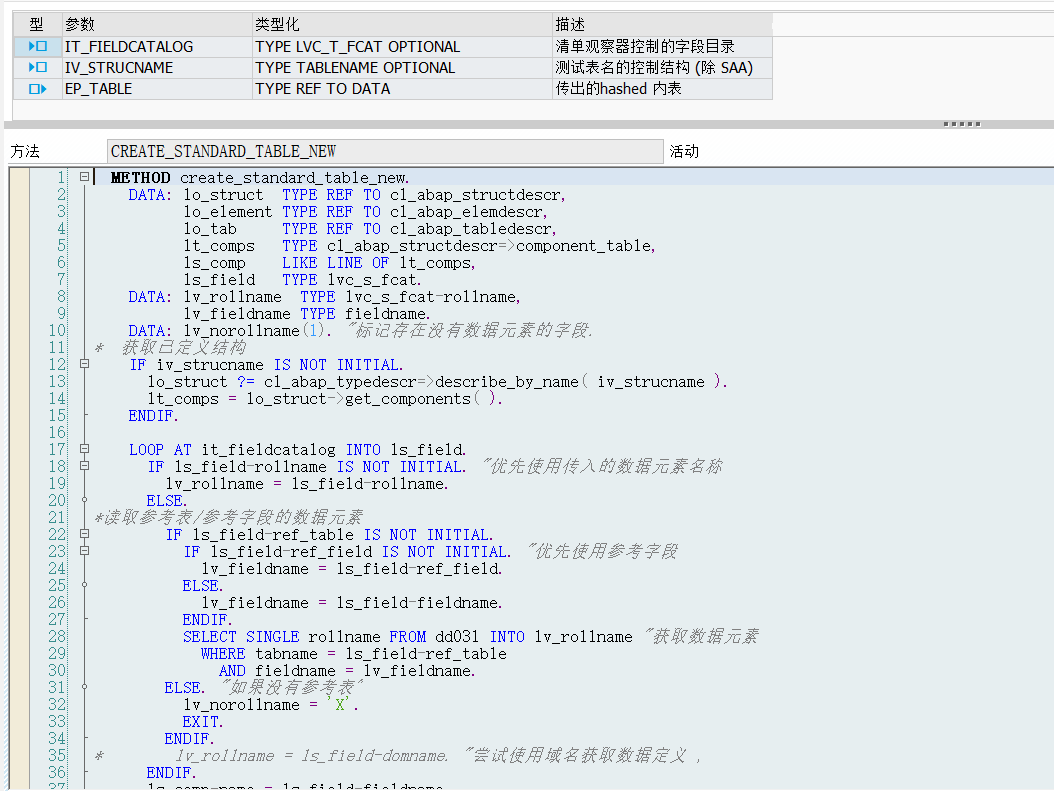The image size is (1054, 791).
Task: Click typing cell TYPE REF TO DATA
Action: pyautogui.click(x=402, y=89)
